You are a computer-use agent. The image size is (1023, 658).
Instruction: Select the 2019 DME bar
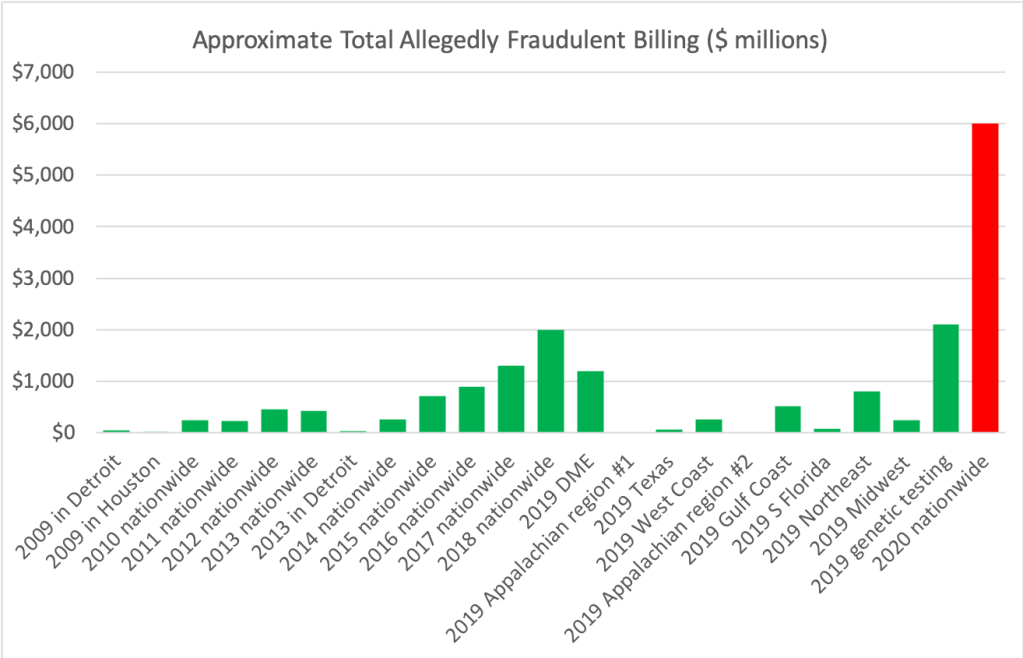(x=590, y=402)
